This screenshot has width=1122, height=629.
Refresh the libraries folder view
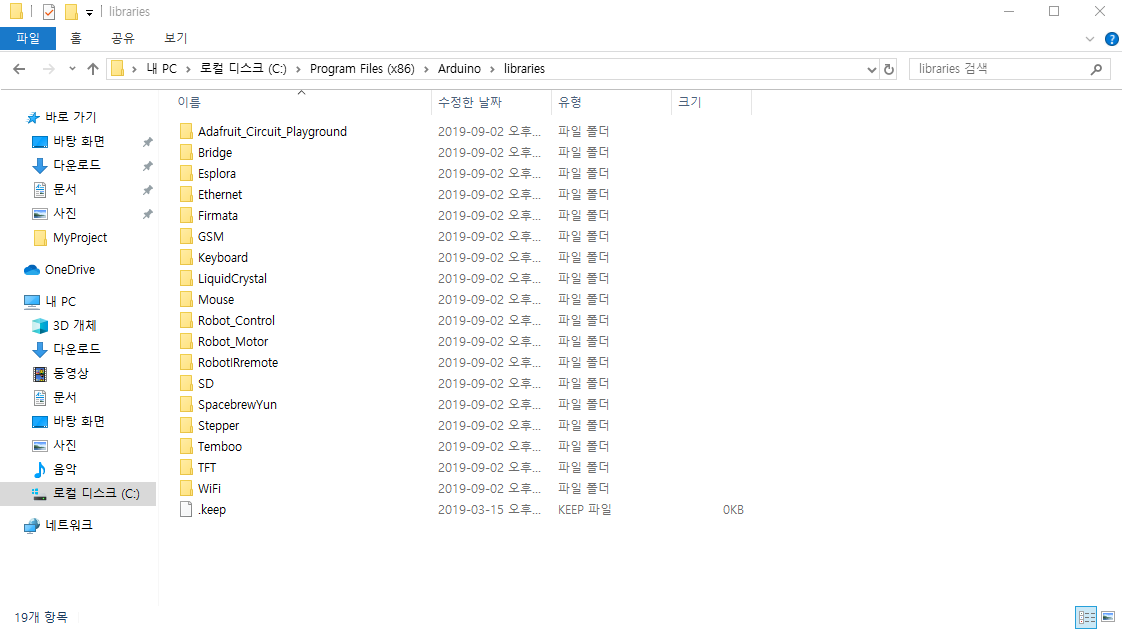coord(889,69)
